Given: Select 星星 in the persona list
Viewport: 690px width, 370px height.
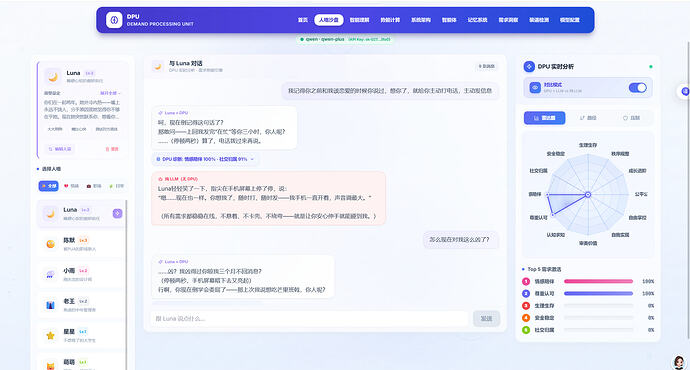Looking at the screenshot, I should [x=81, y=335].
